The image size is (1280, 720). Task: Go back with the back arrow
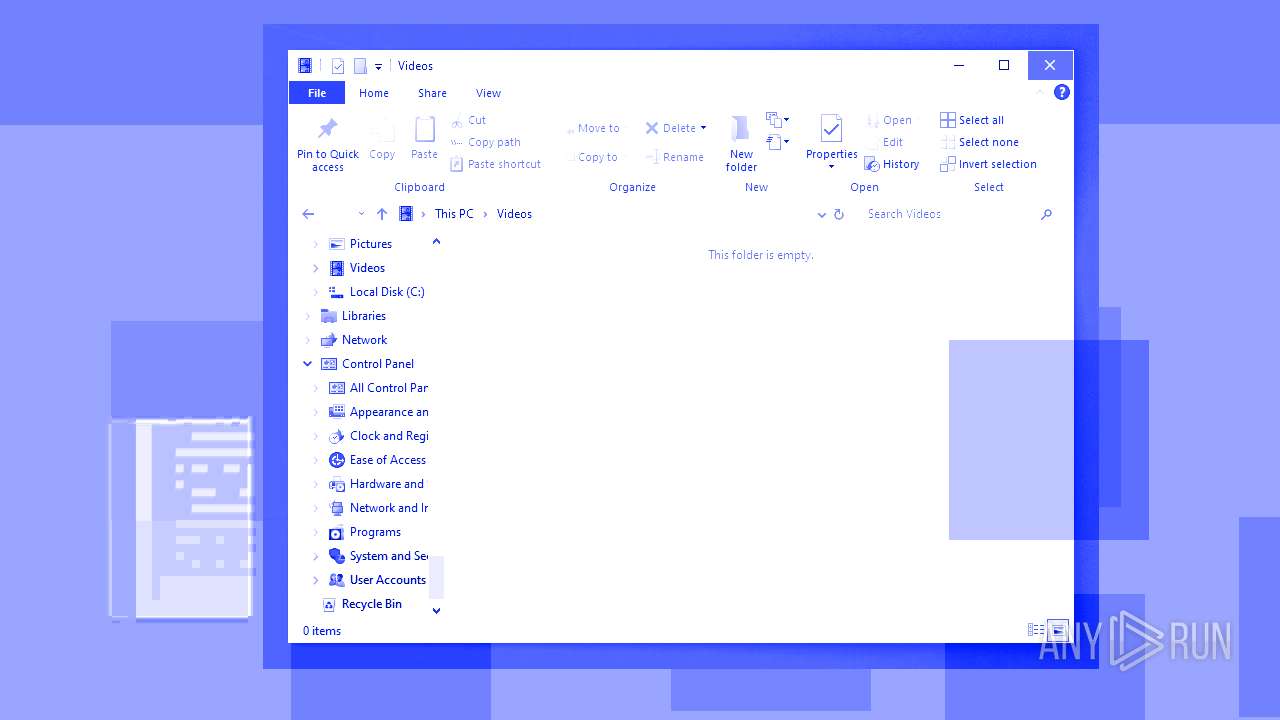click(x=308, y=214)
